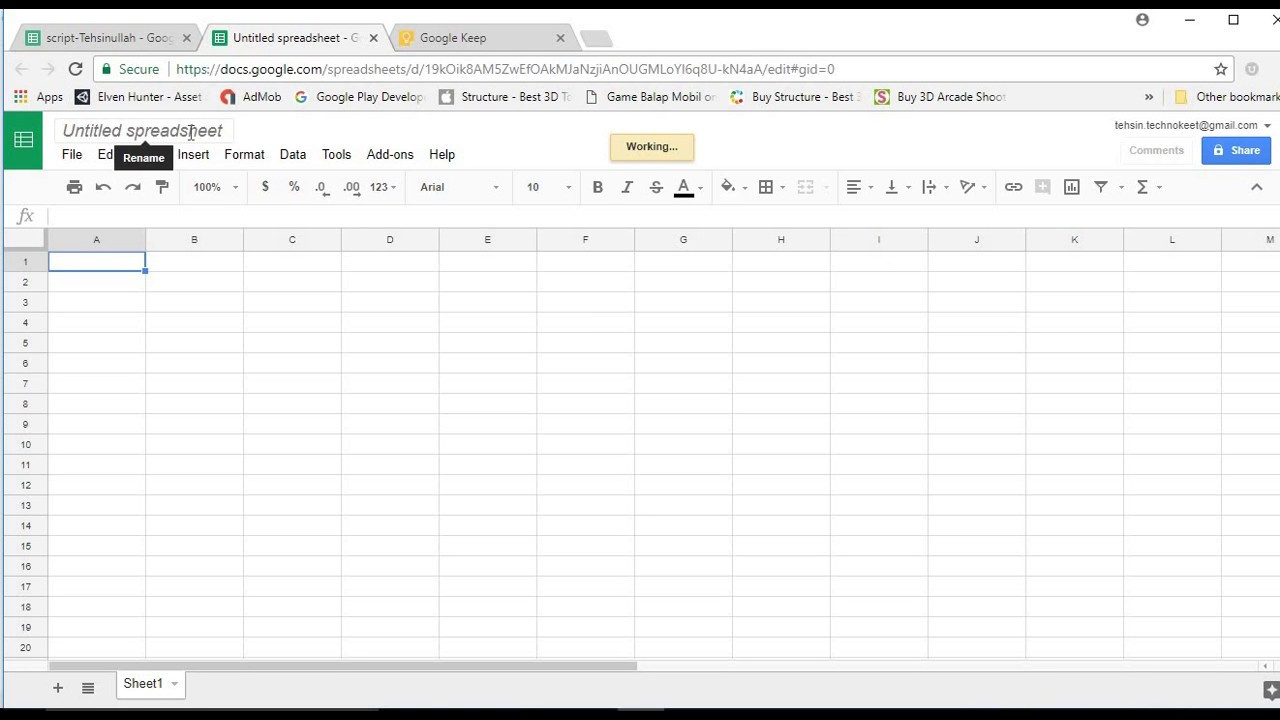This screenshot has height=720, width=1280.
Task: Open the font size dropdown
Action: (x=545, y=187)
